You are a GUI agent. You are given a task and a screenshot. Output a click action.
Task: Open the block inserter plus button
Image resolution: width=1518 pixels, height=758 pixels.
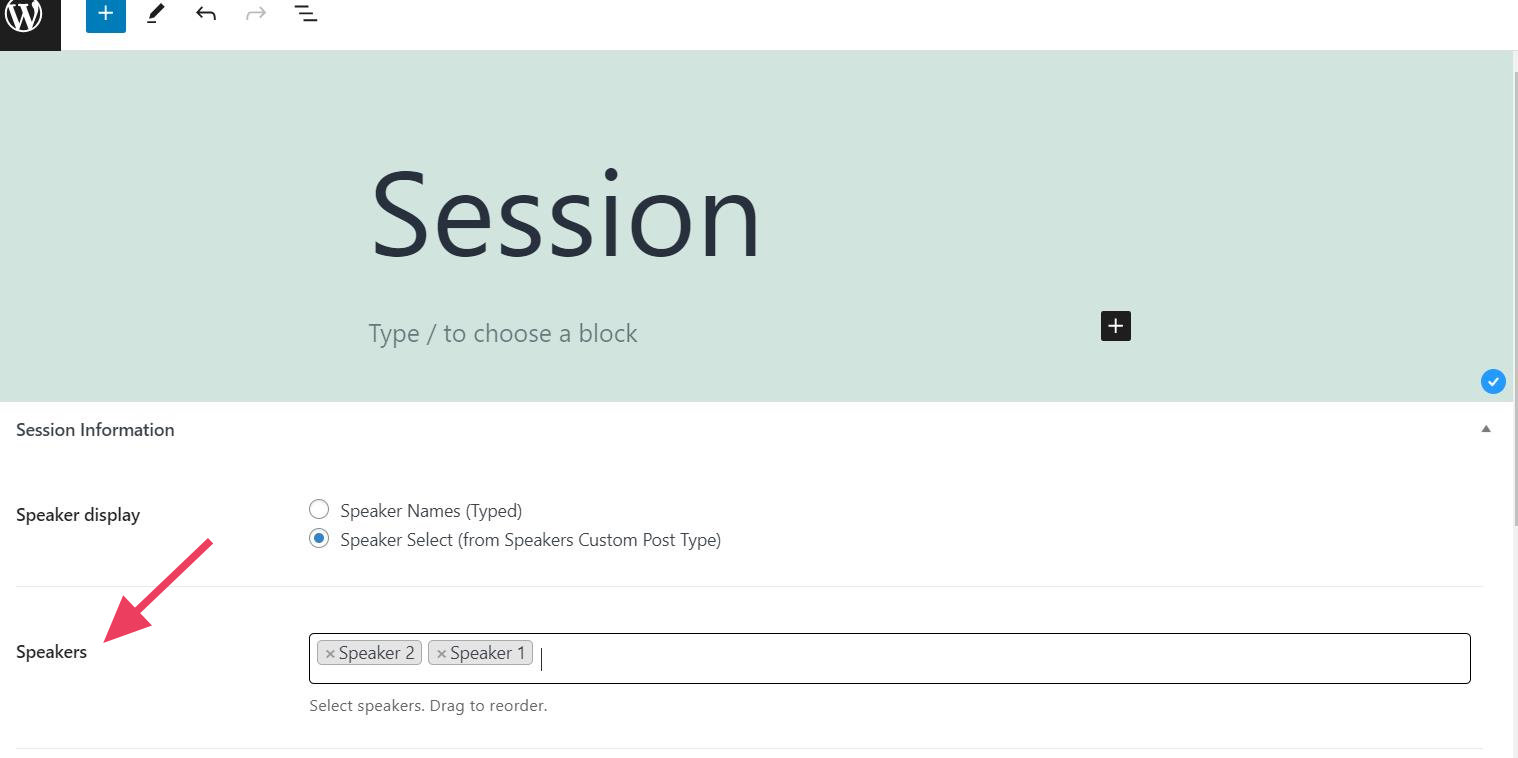(x=105, y=14)
